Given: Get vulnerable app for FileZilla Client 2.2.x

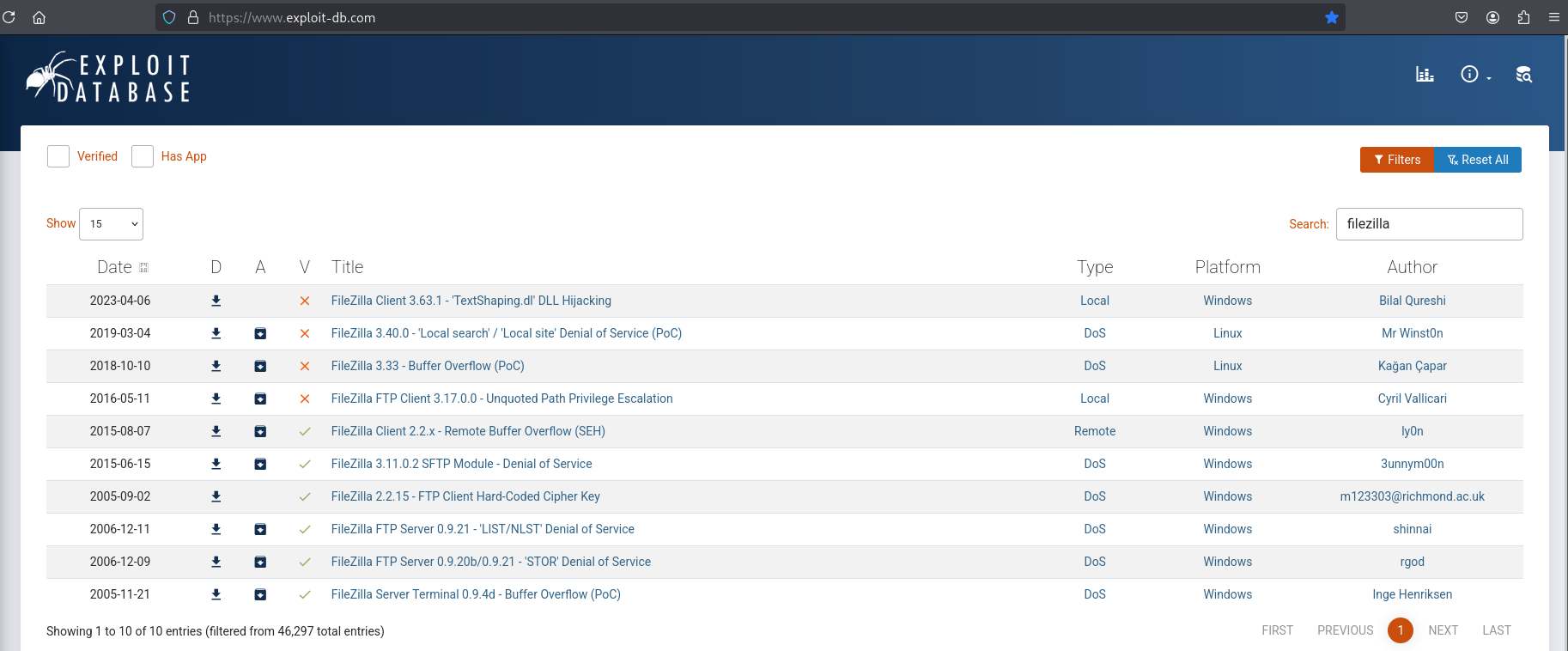Looking at the screenshot, I should [260, 431].
